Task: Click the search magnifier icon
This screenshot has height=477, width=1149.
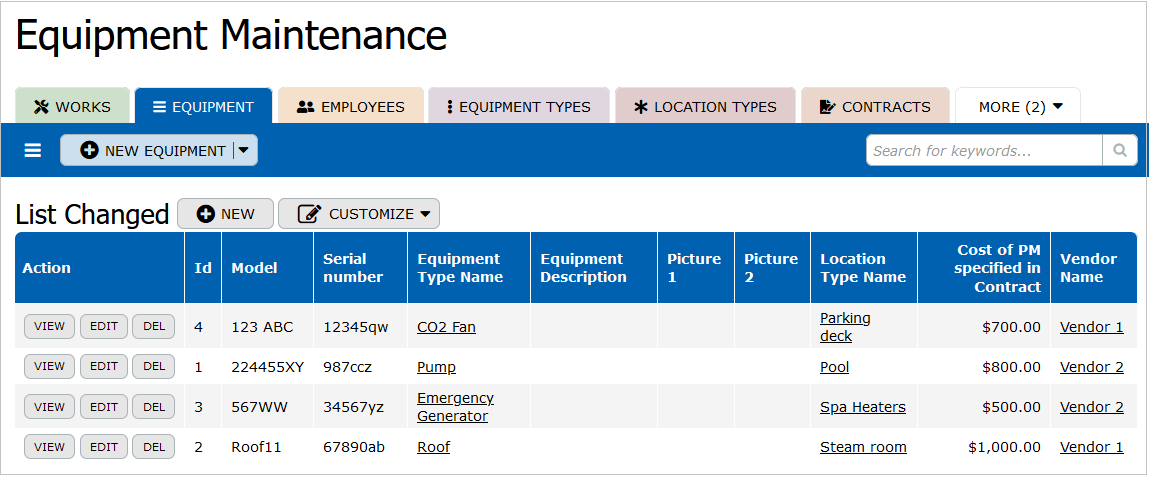Action: 1119,151
